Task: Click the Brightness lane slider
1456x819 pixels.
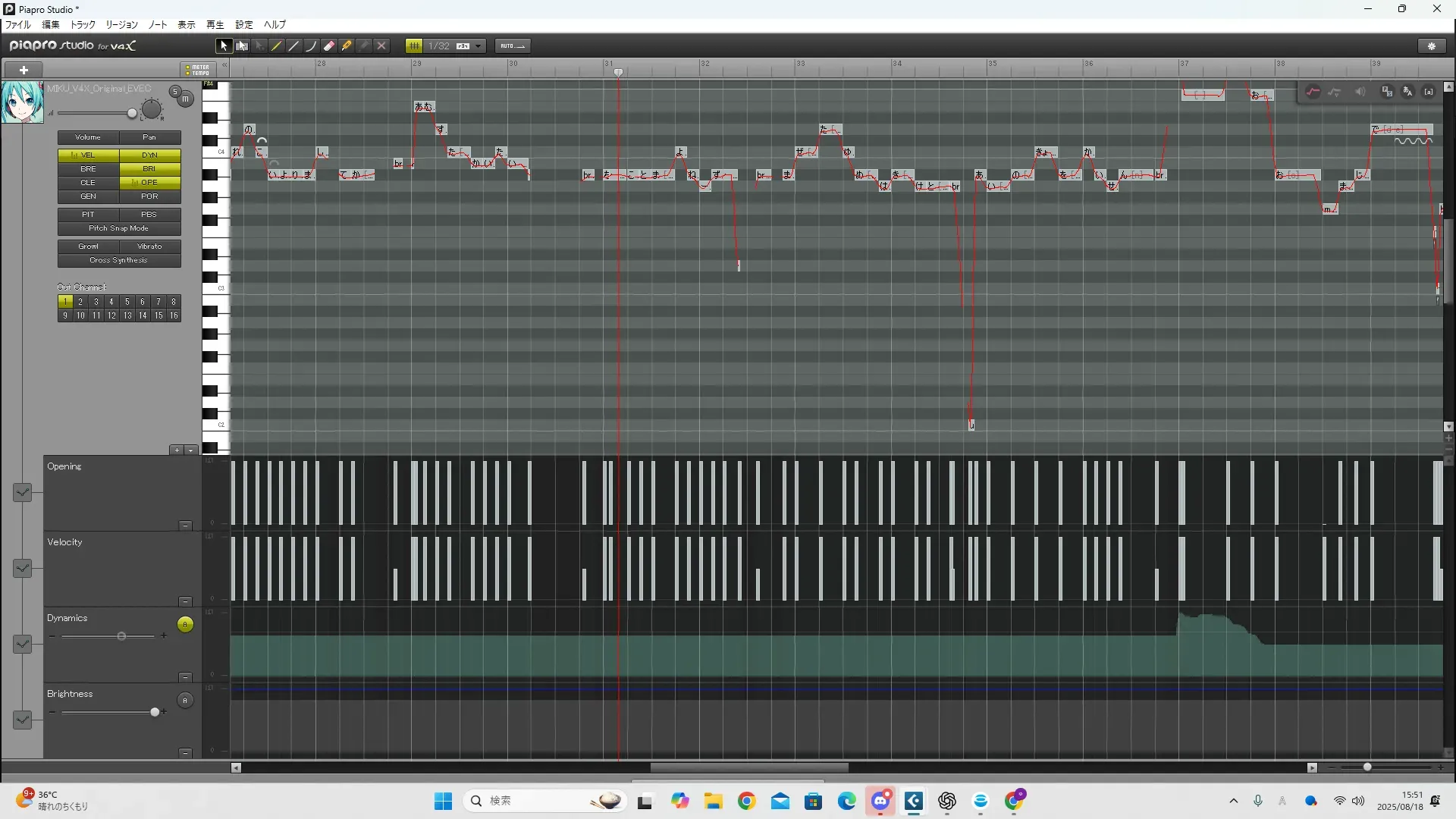Action: [155, 712]
